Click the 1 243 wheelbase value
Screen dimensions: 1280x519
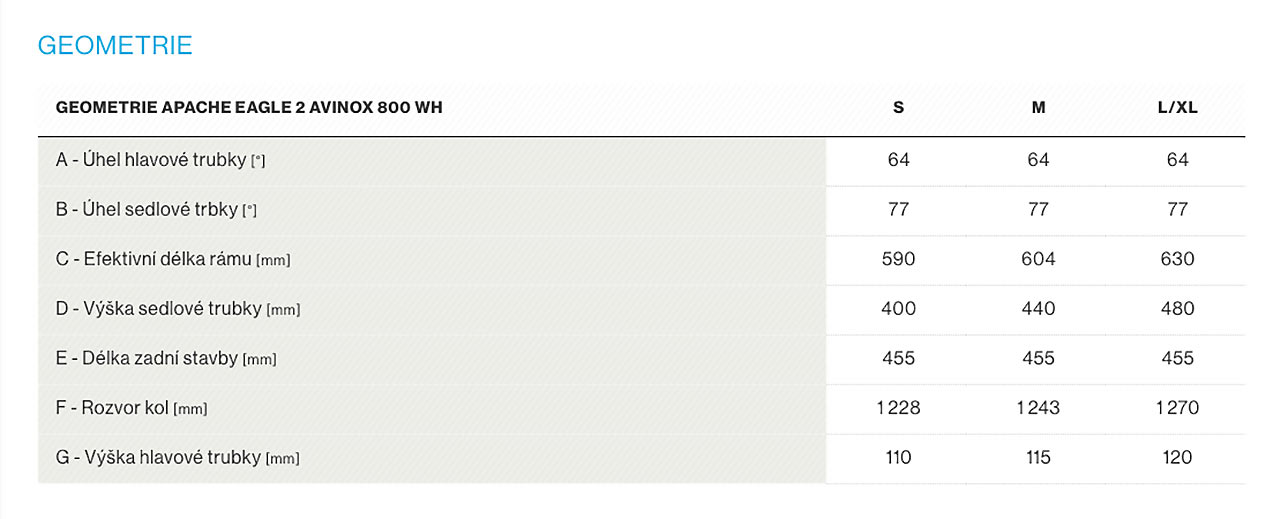point(1038,408)
